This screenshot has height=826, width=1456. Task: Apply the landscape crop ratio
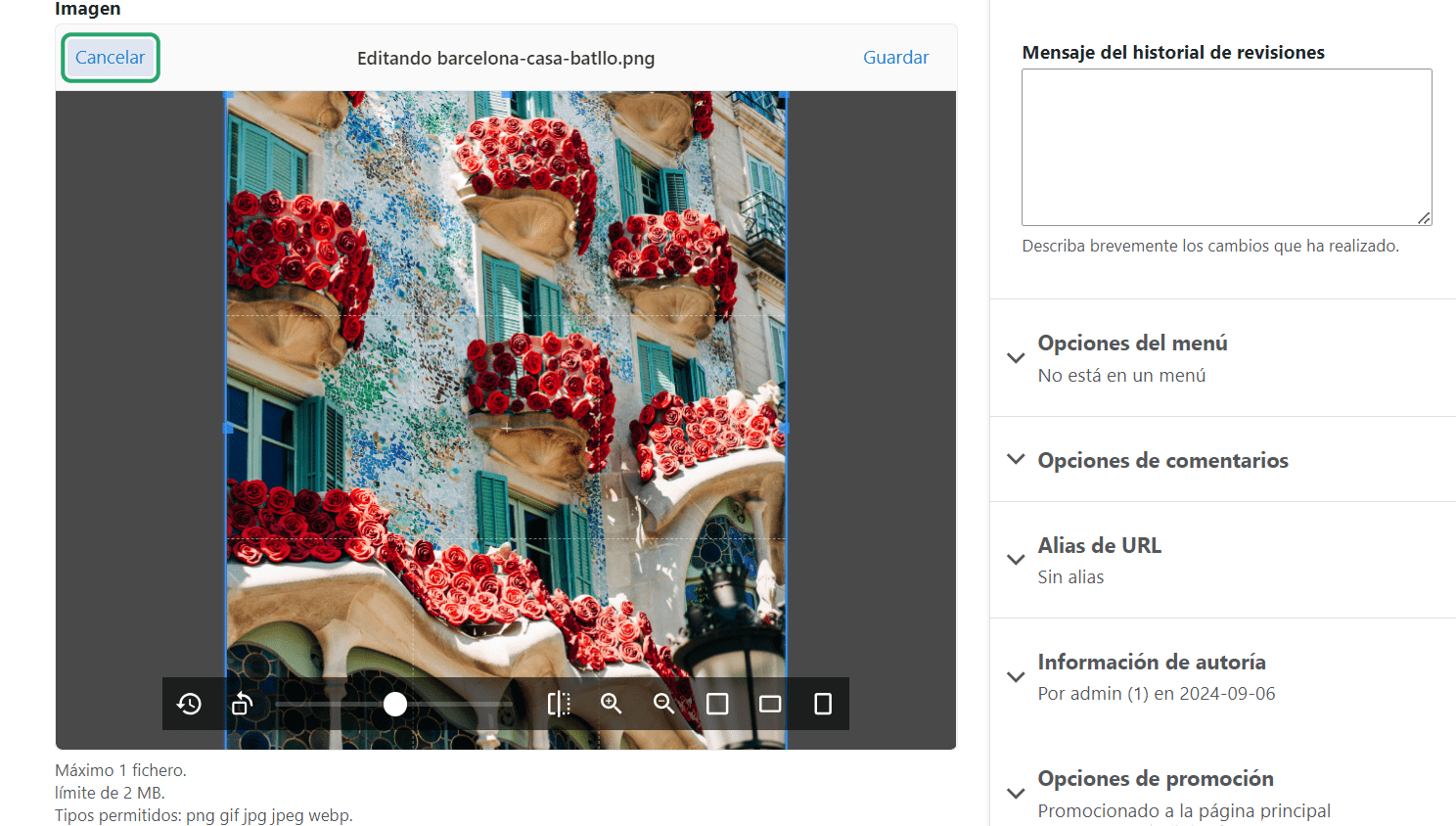(770, 704)
